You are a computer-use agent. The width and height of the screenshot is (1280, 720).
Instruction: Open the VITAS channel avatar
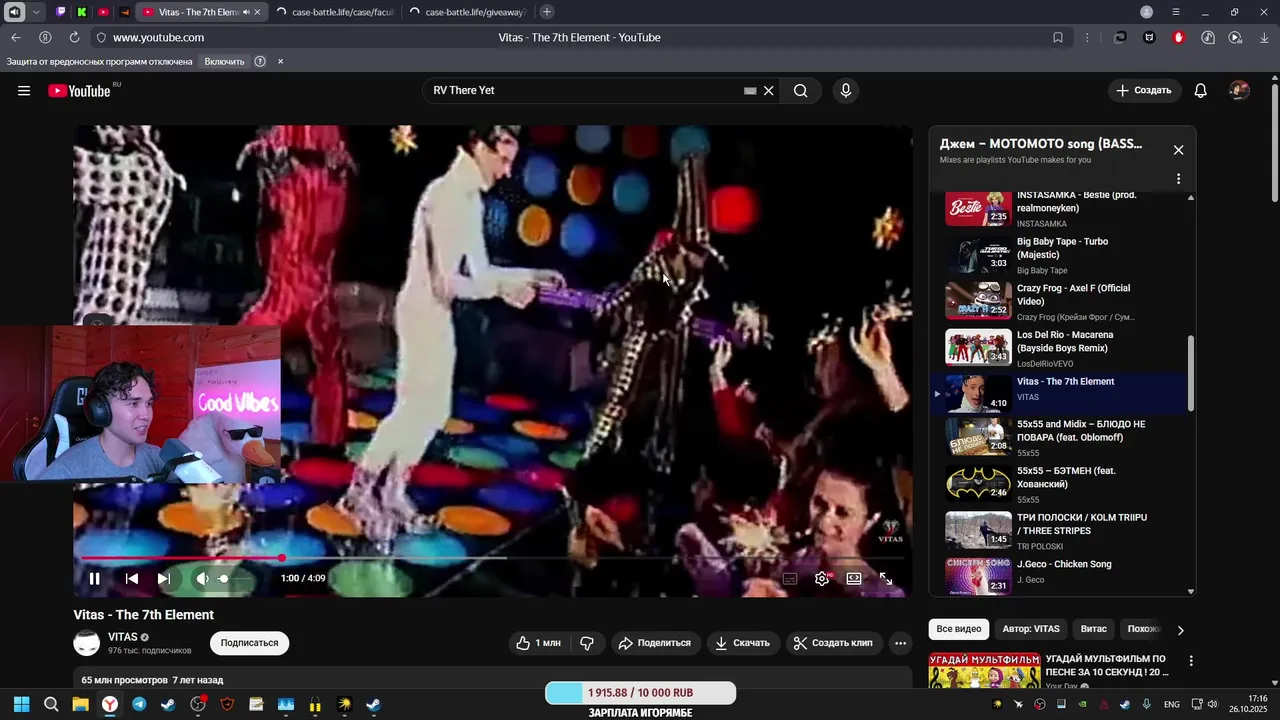87,643
